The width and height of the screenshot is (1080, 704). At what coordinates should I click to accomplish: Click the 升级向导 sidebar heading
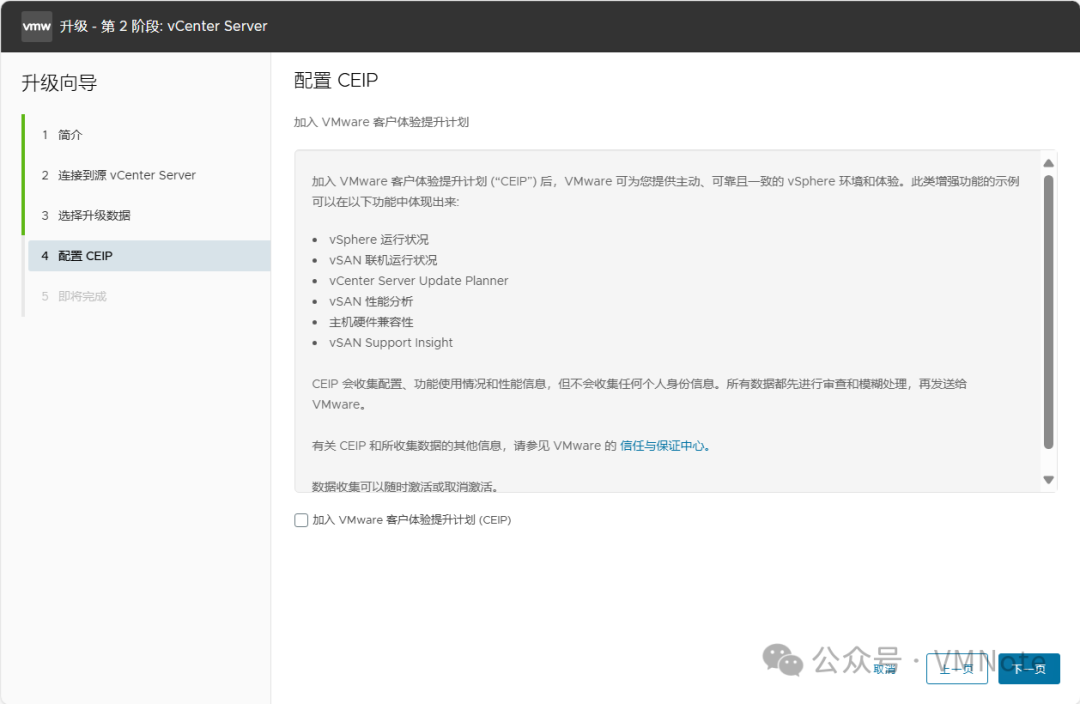pyautogui.click(x=59, y=83)
